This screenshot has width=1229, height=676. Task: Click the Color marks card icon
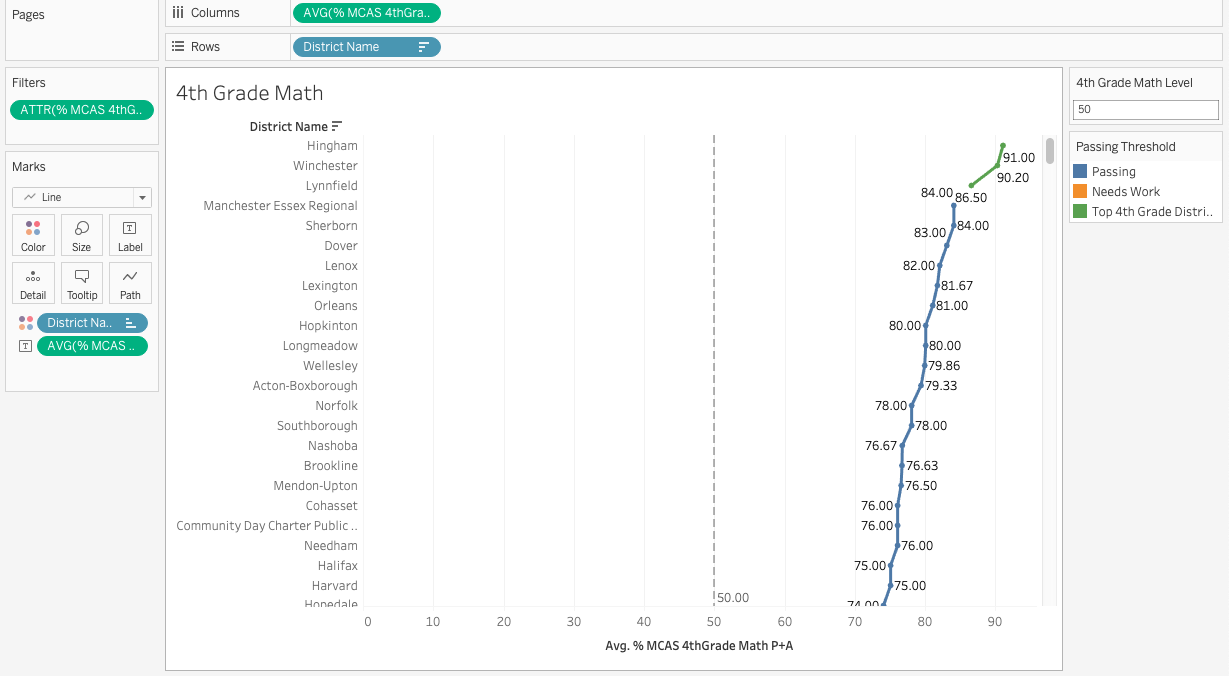[x=33, y=234]
